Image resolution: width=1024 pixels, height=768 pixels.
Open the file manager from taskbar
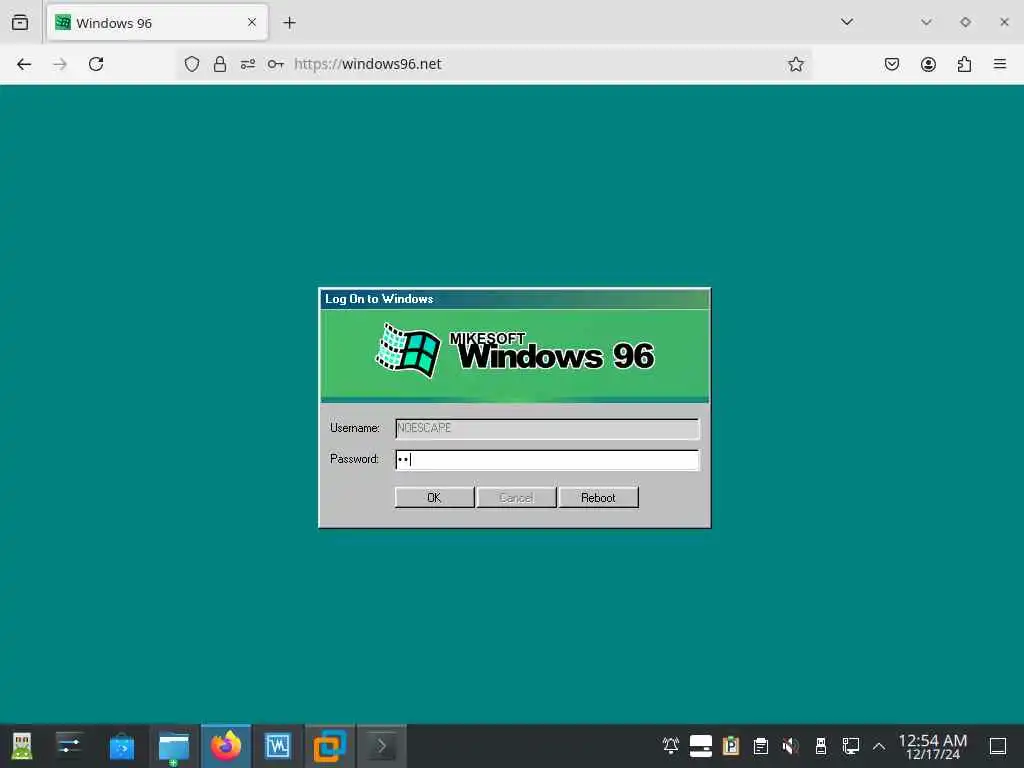(174, 746)
